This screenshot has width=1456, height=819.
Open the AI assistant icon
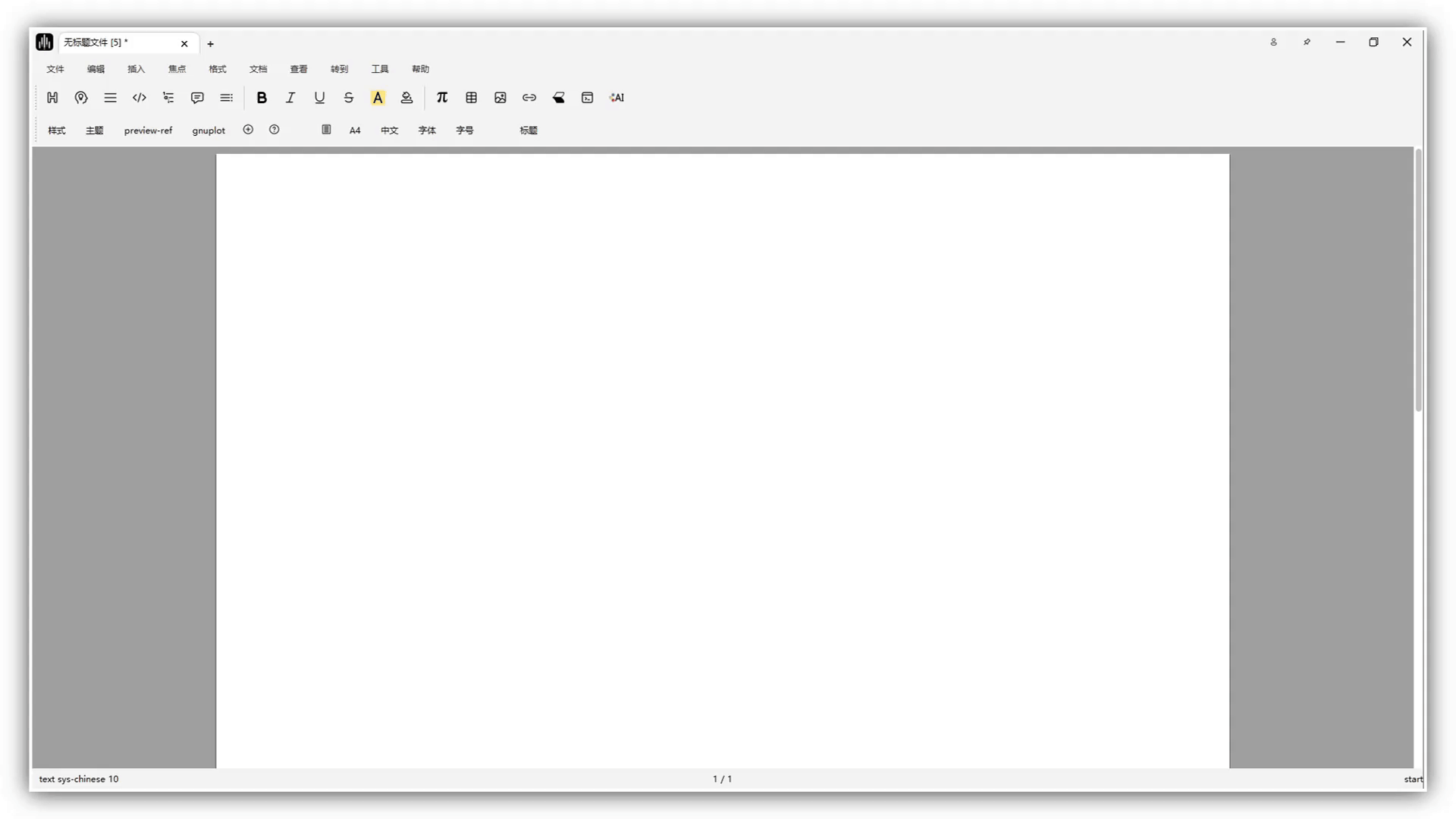coord(617,98)
